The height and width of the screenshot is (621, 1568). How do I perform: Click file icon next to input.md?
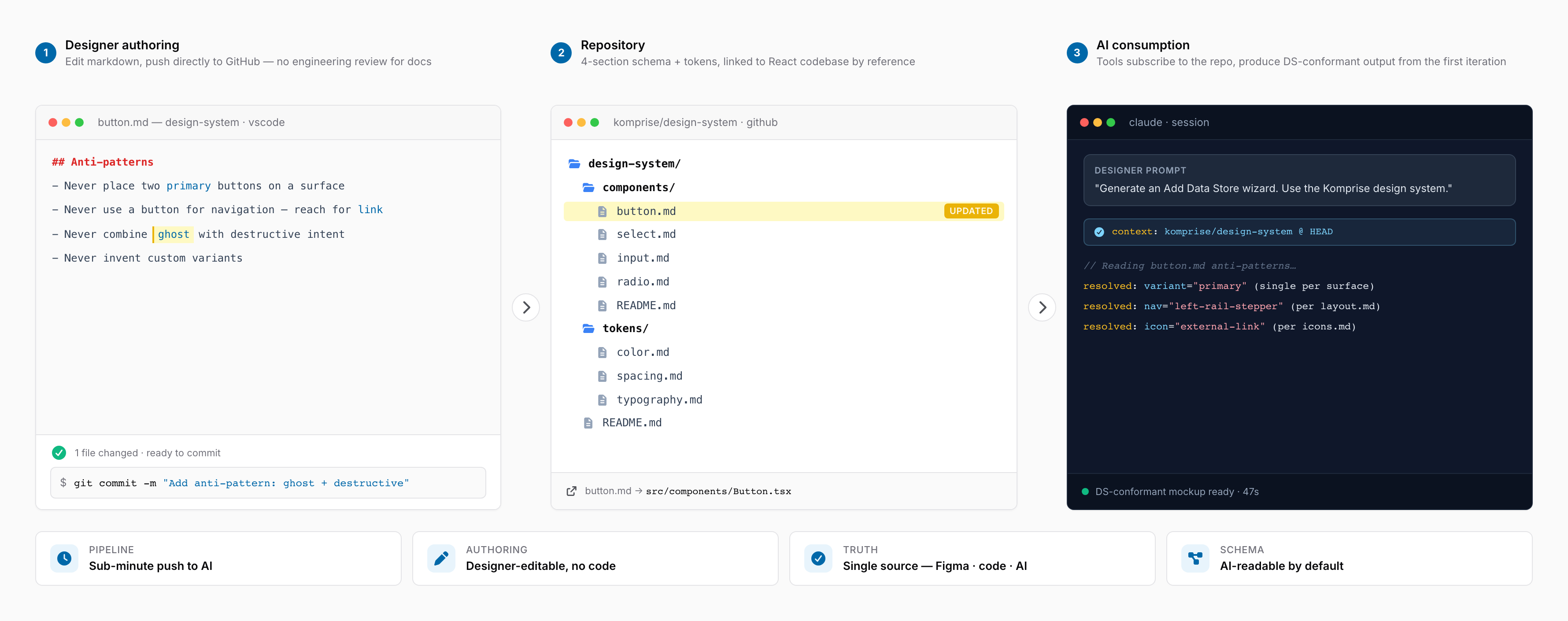[x=602, y=258]
